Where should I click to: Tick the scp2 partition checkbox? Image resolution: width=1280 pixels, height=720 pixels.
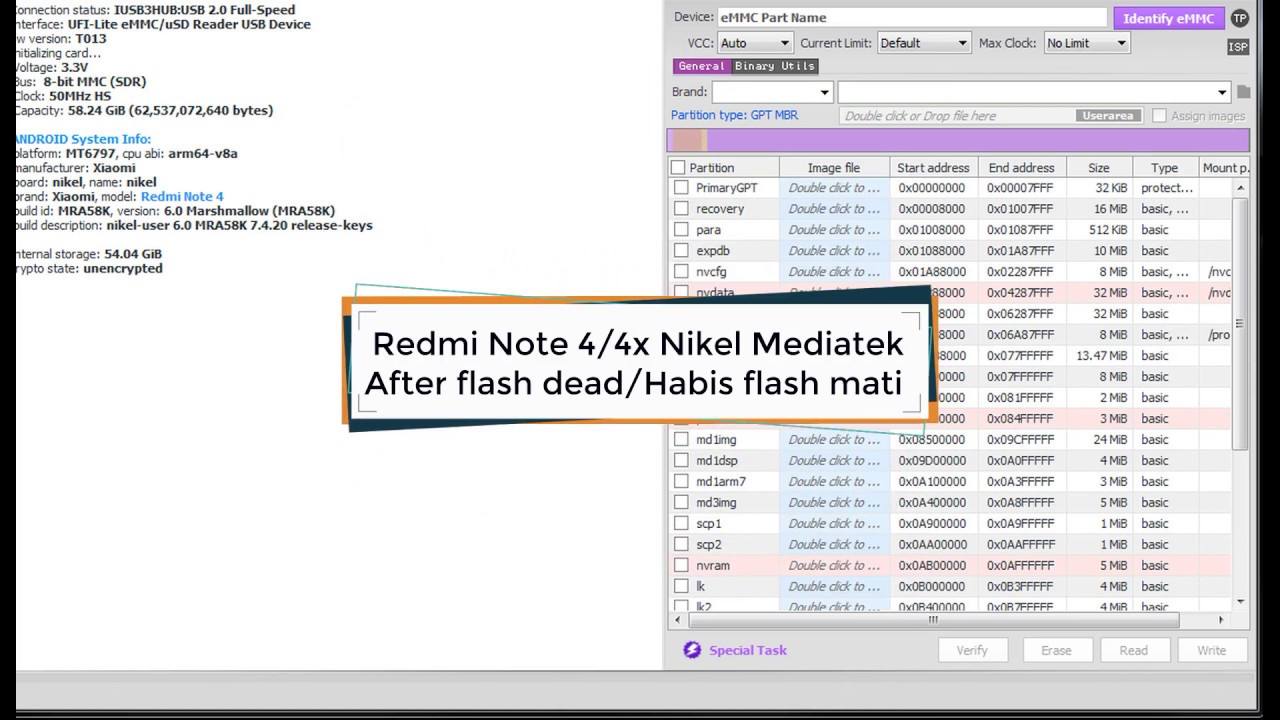tap(681, 544)
